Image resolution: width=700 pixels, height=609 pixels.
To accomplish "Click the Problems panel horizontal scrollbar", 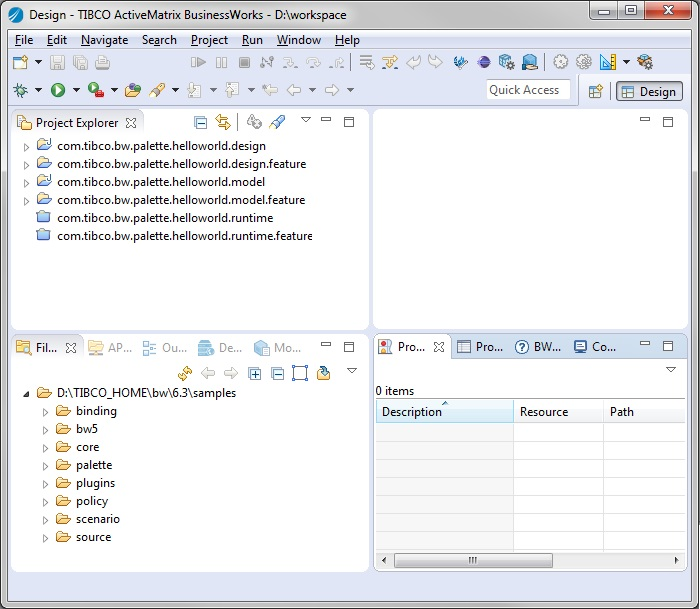I will pos(472,559).
